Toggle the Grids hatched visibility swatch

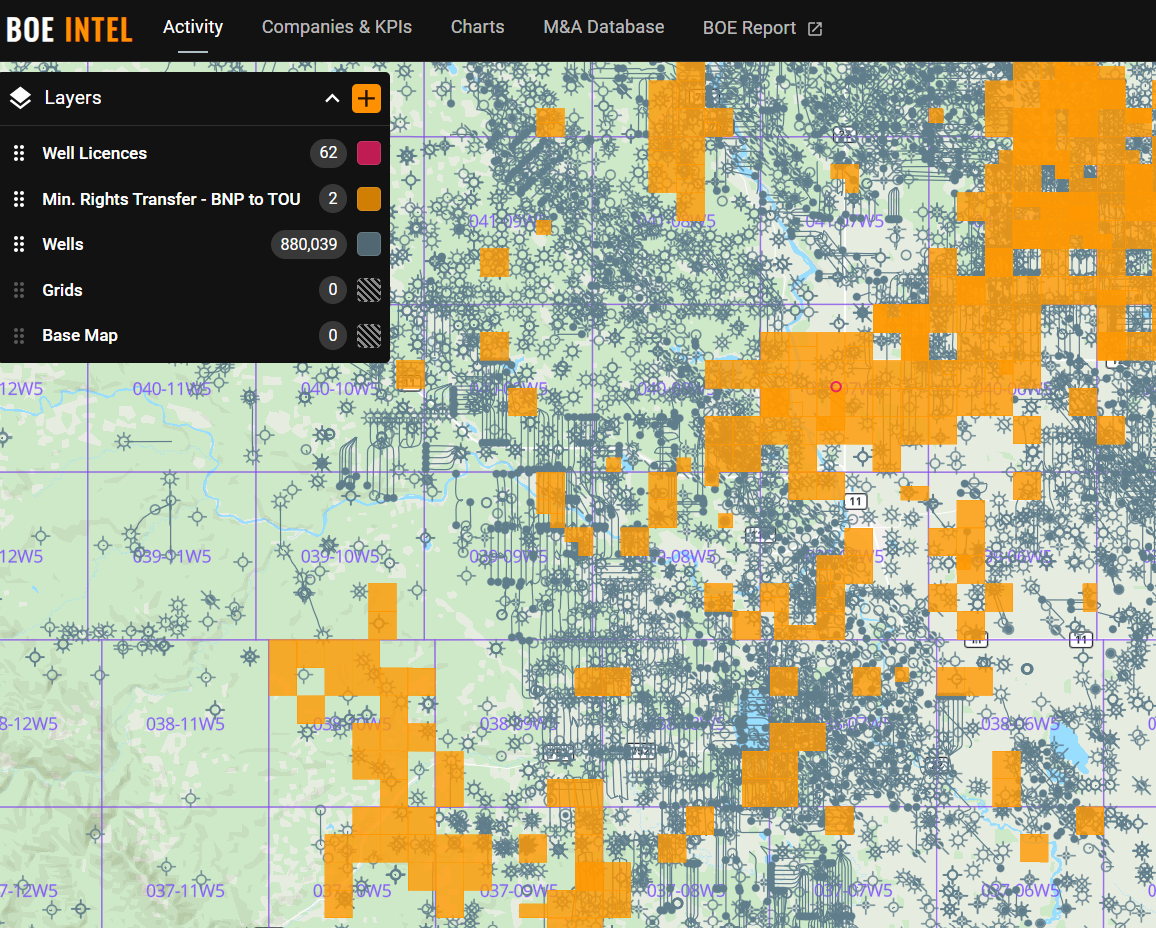pos(369,290)
